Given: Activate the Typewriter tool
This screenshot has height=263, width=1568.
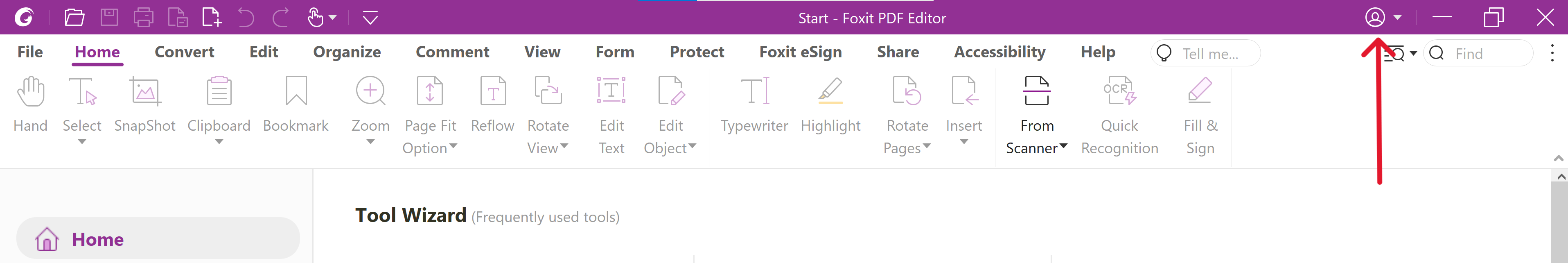Looking at the screenshot, I should [x=754, y=104].
